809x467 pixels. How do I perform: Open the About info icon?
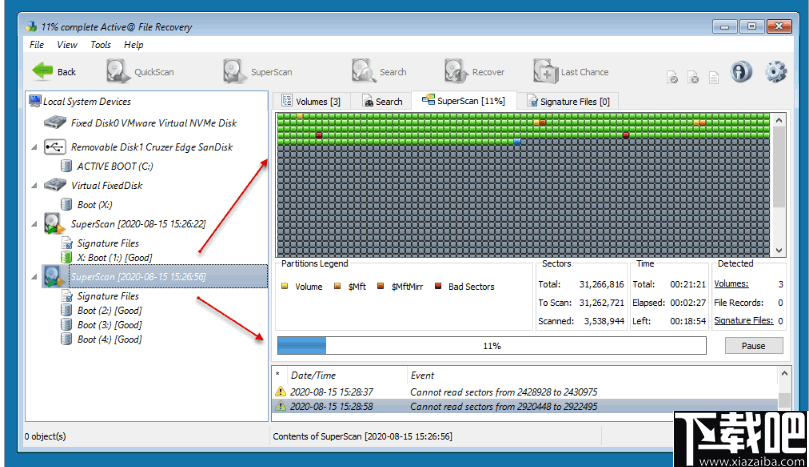pos(741,72)
